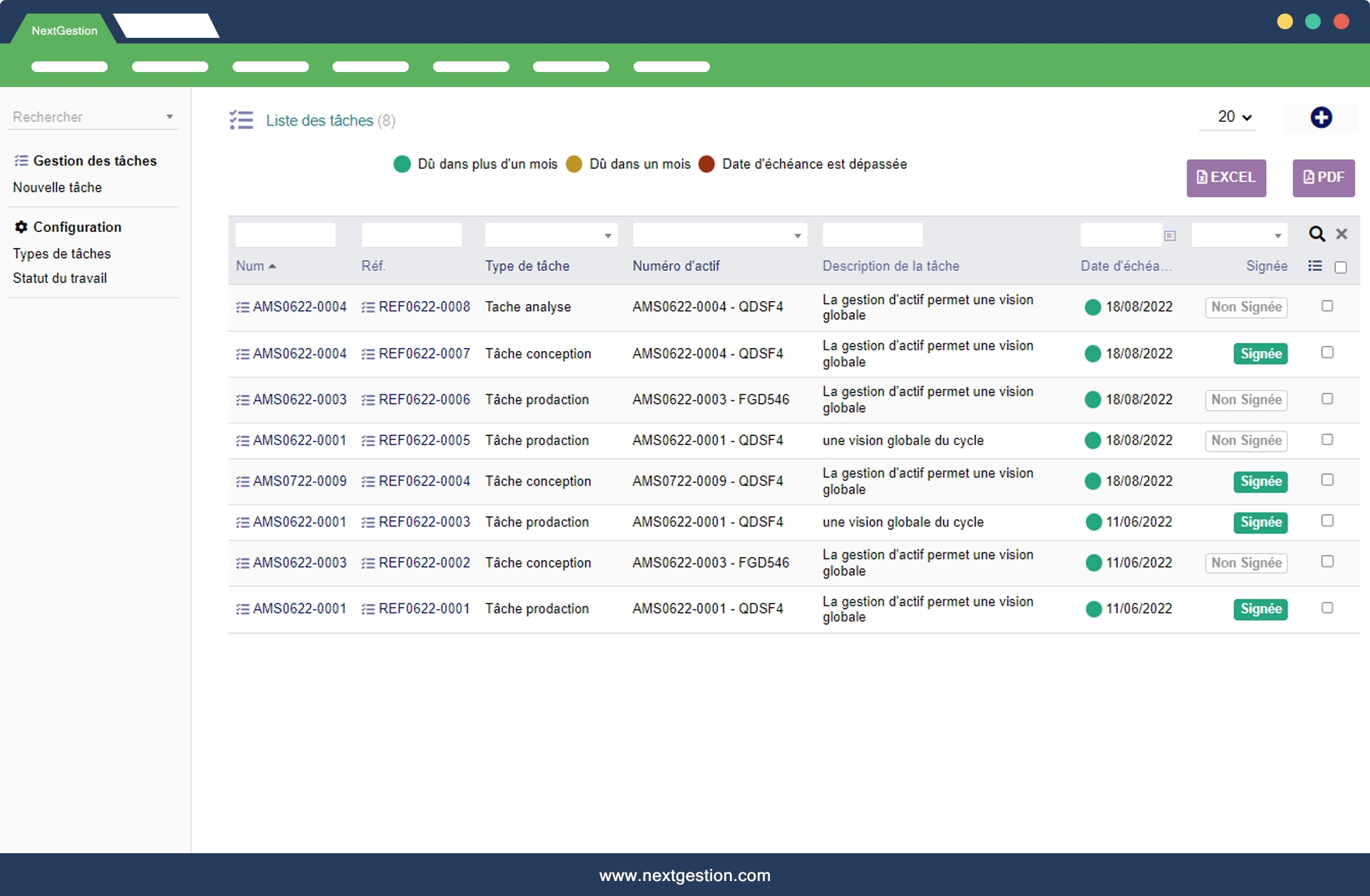Image resolution: width=1370 pixels, height=896 pixels.
Task: Click the calendar icon in date filter
Action: [x=1169, y=235]
